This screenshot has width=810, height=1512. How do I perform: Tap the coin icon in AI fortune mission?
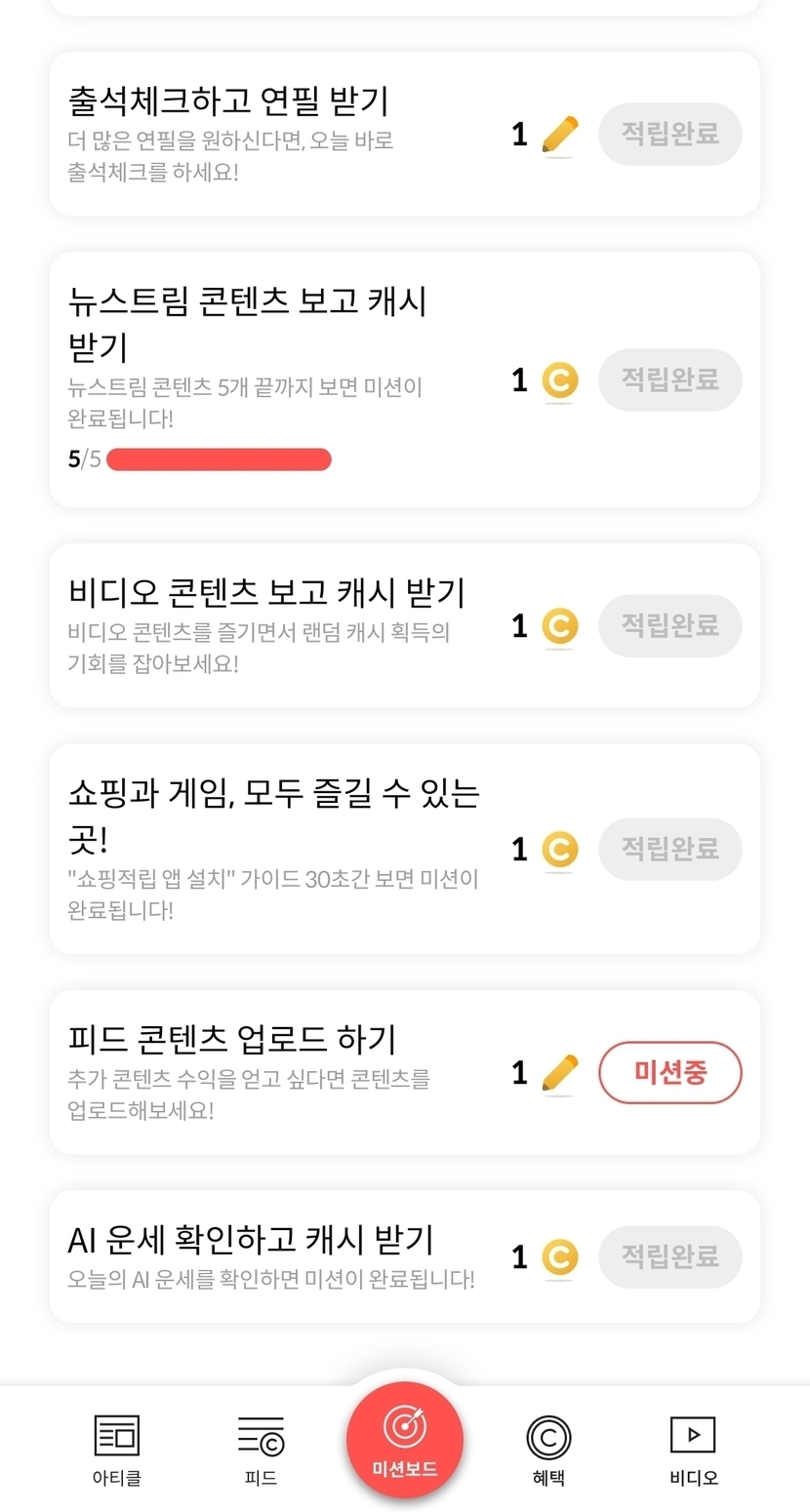(x=559, y=1256)
